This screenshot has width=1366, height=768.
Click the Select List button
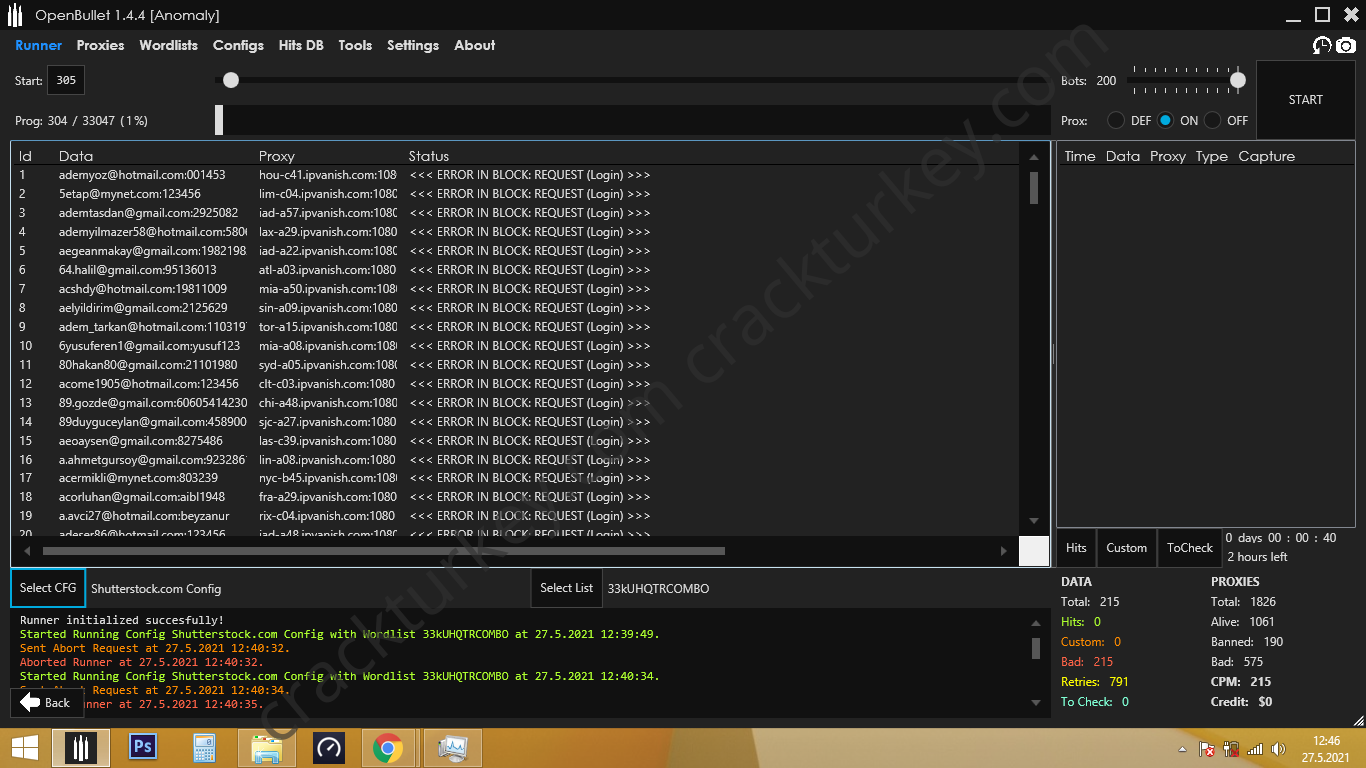[x=566, y=588]
